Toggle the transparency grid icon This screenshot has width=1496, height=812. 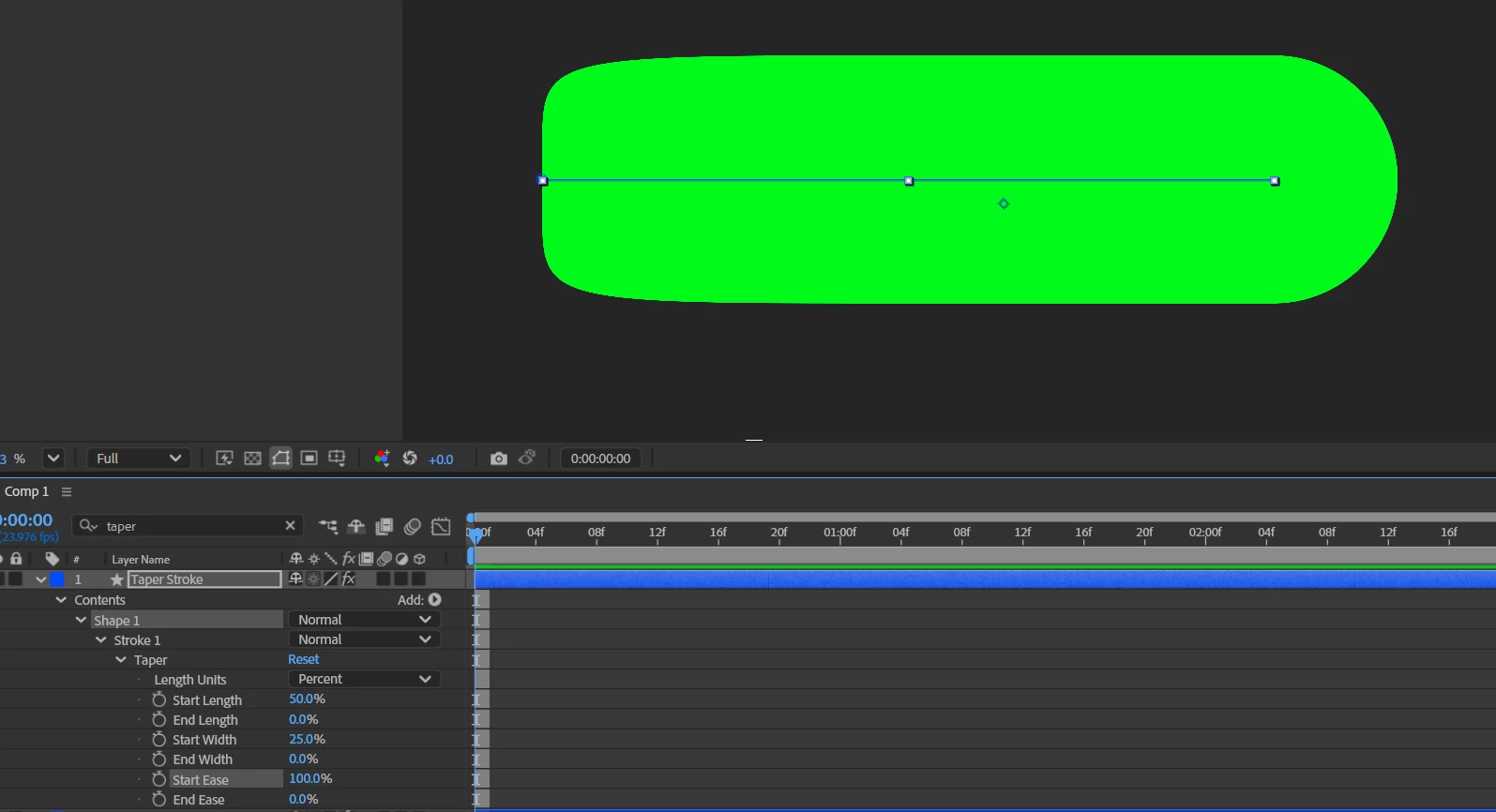click(x=252, y=459)
